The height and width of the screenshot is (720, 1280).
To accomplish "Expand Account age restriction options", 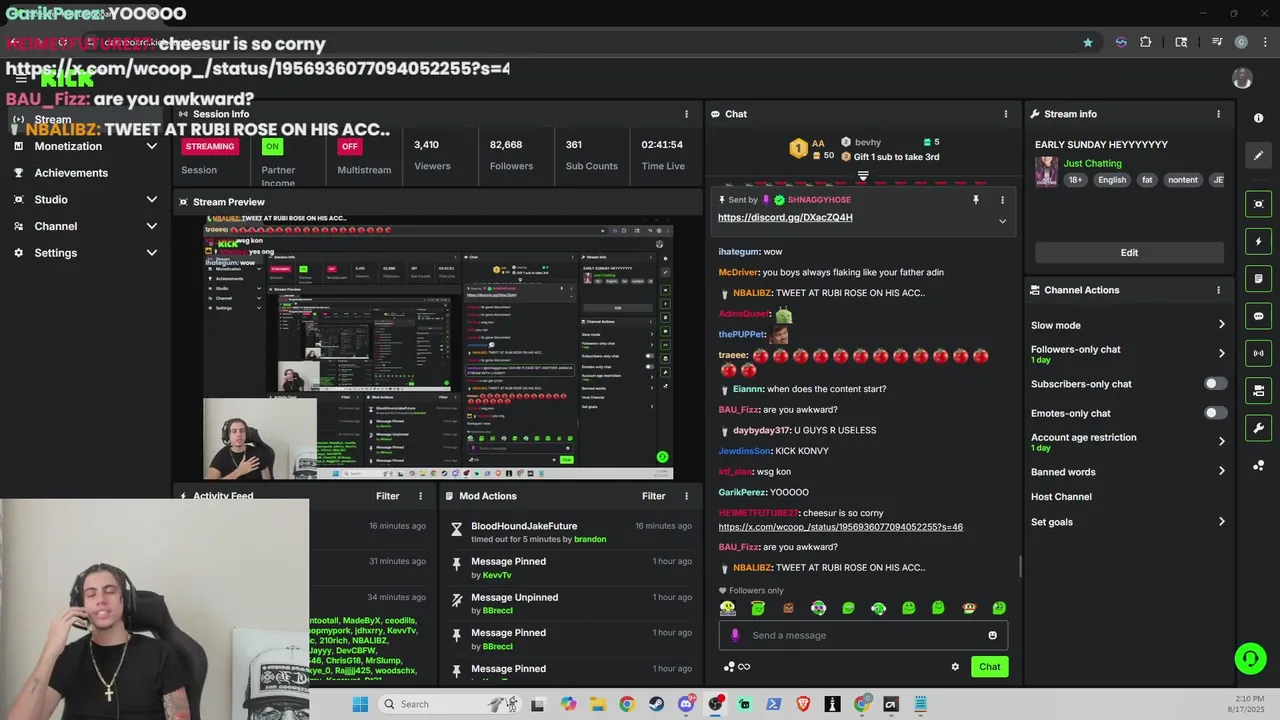I will click(x=1221, y=441).
